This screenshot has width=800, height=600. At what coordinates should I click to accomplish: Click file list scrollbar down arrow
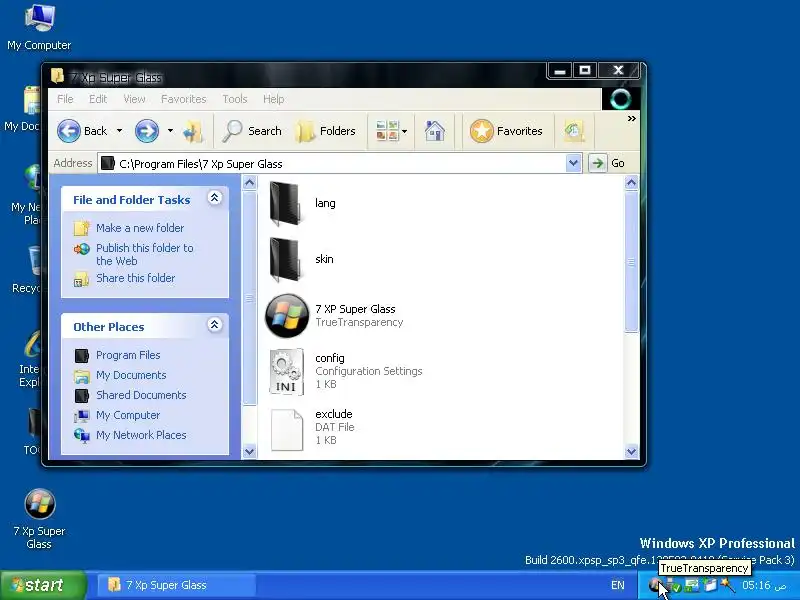(631, 451)
